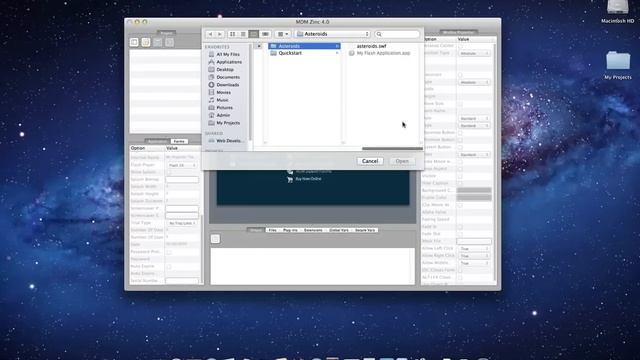640x360 pixels.
Task: Pick the Background Color swatch
Action: click(x=474, y=191)
